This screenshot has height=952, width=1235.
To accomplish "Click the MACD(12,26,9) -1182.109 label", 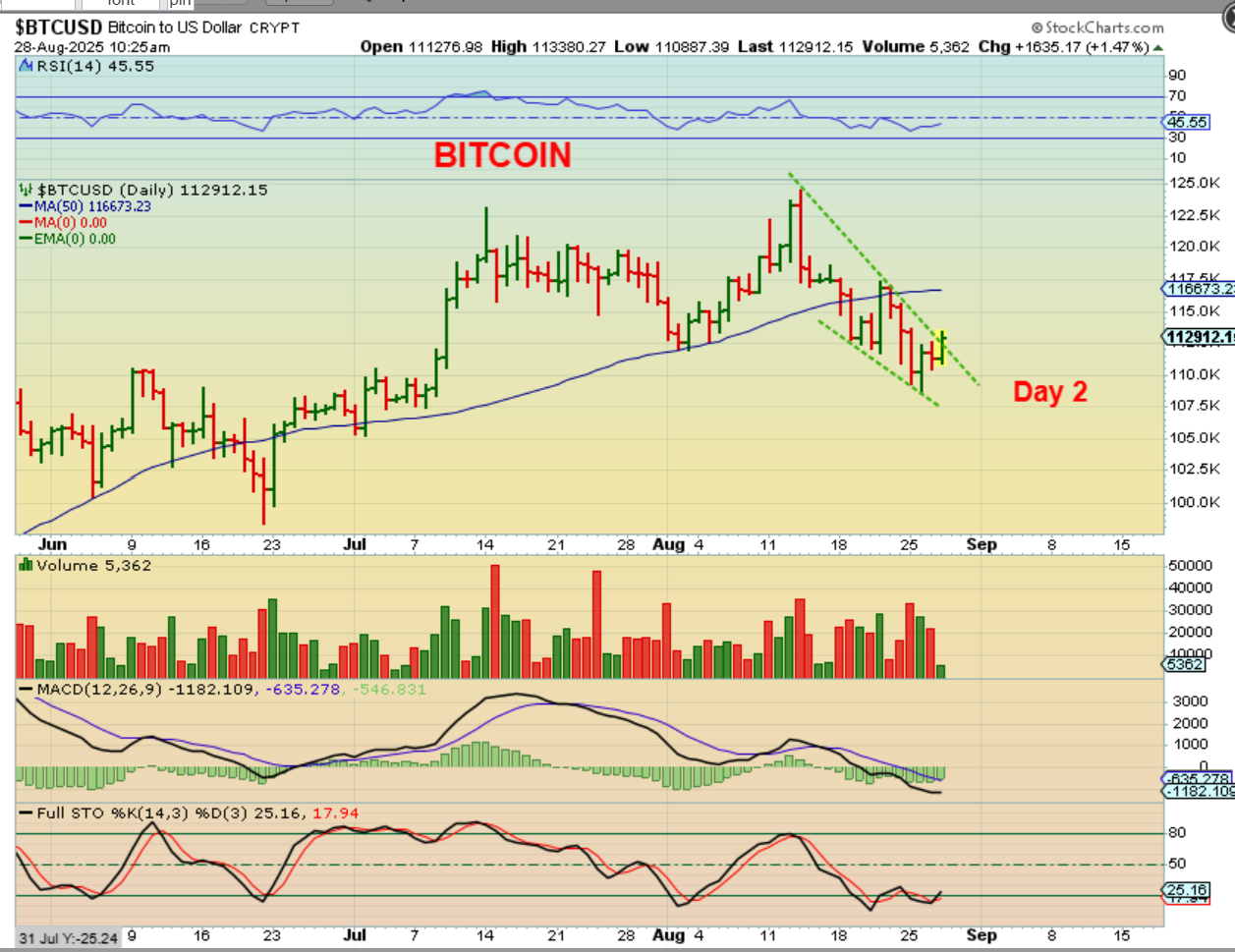I will click(x=145, y=689).
